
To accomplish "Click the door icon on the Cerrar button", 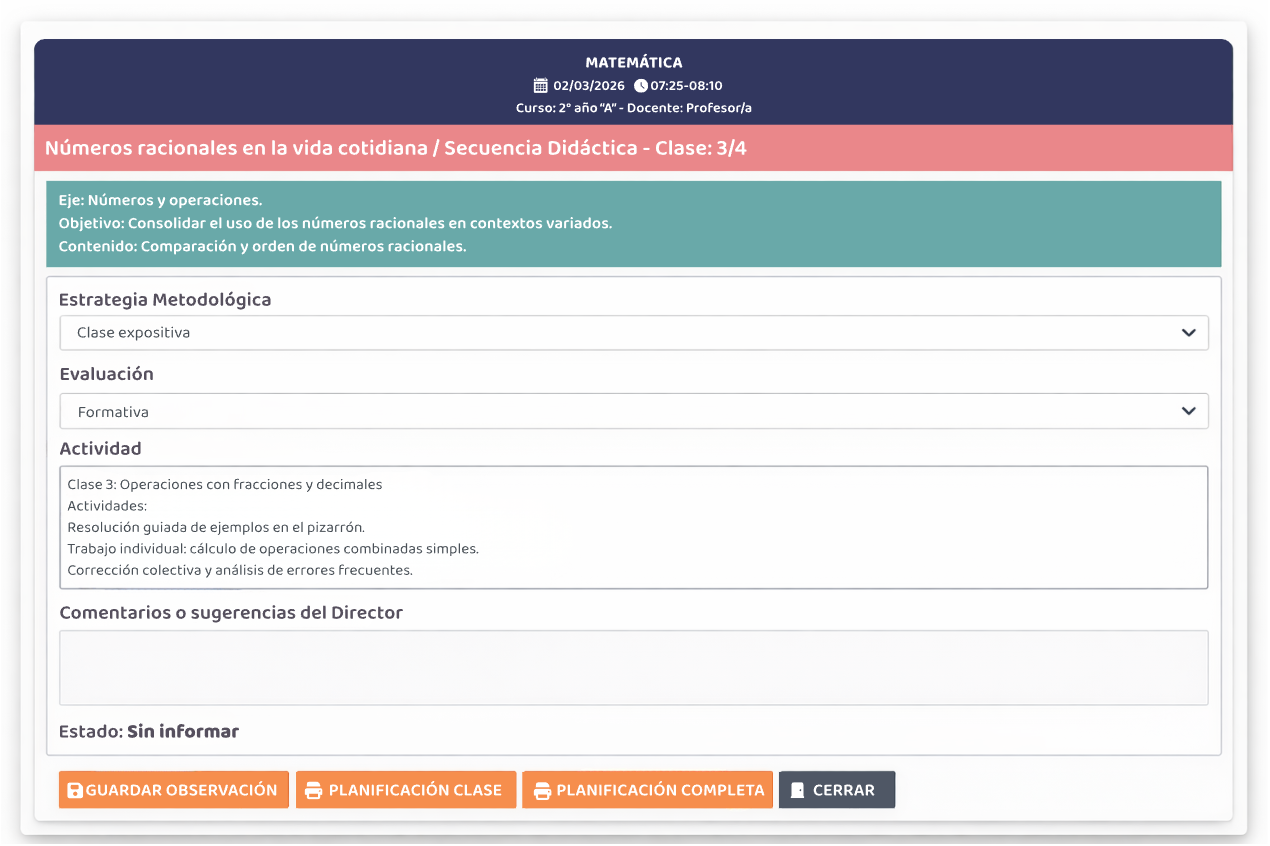I will tap(797, 791).
